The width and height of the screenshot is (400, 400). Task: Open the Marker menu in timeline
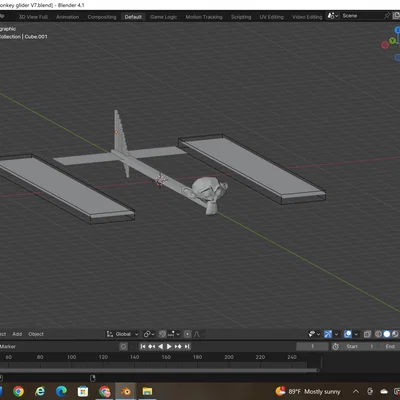[8, 347]
